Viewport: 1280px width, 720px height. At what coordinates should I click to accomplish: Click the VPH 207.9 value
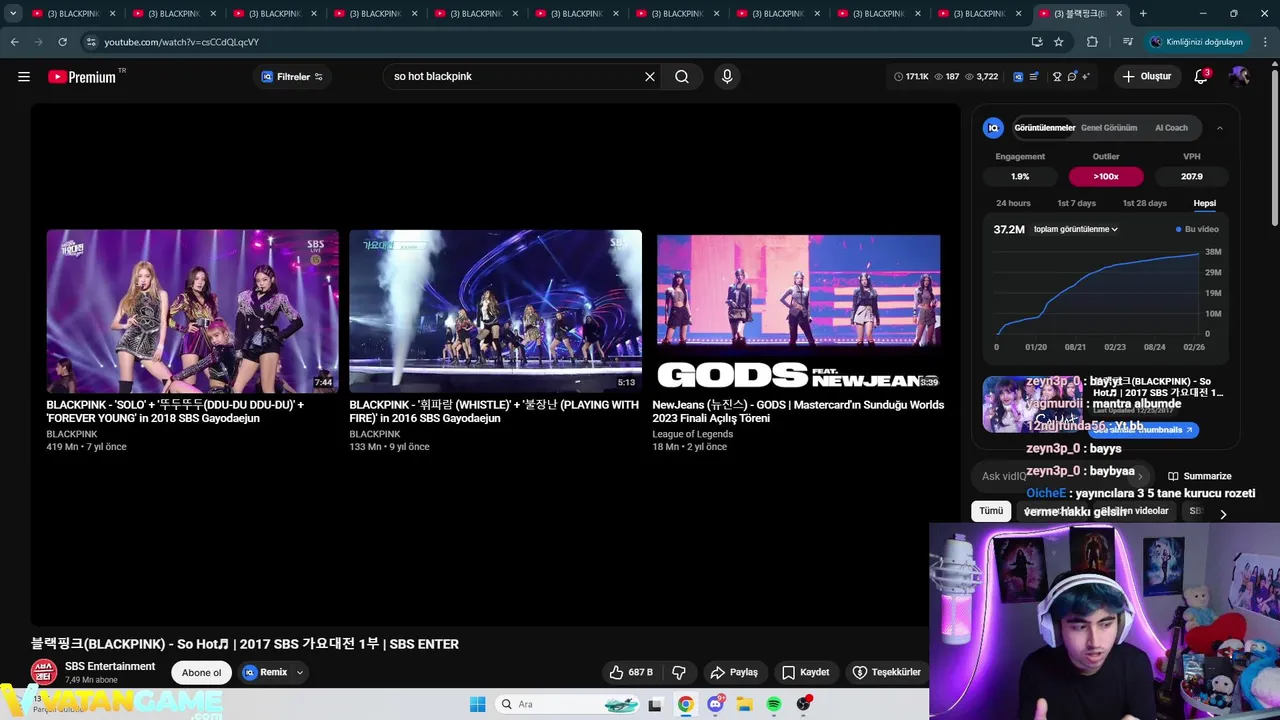pos(1191,176)
